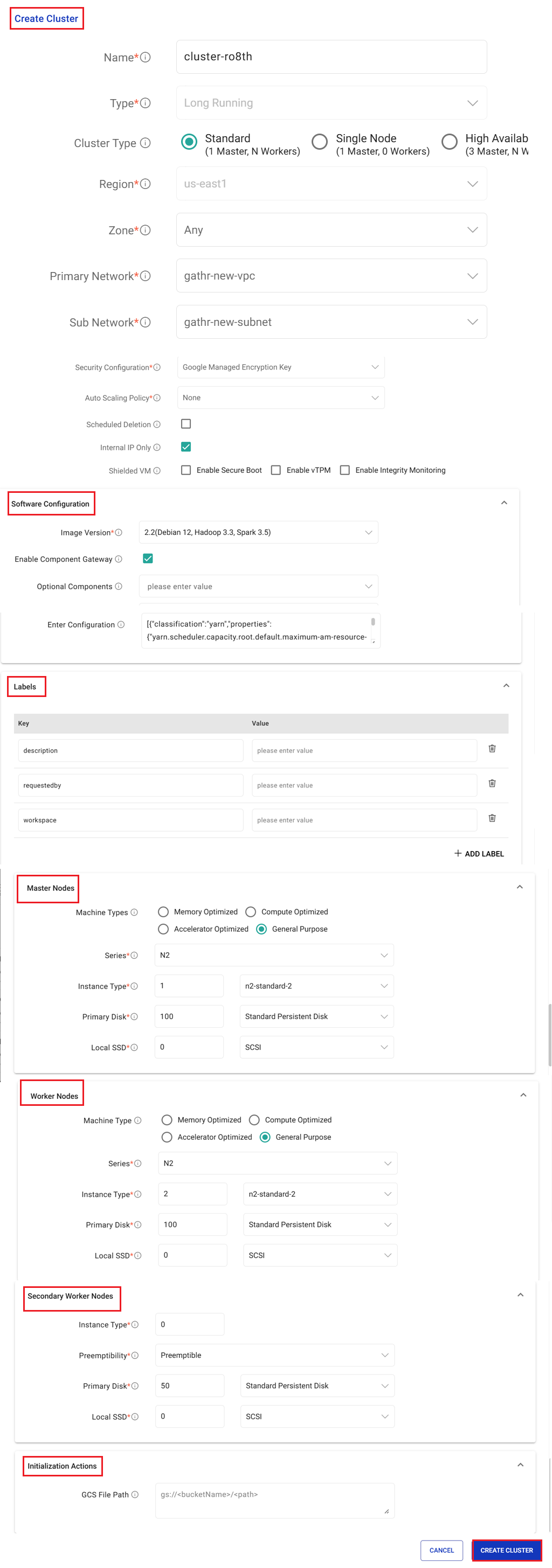552x1568 pixels.
Task: Check Enable vTPM option
Action: click(276, 470)
